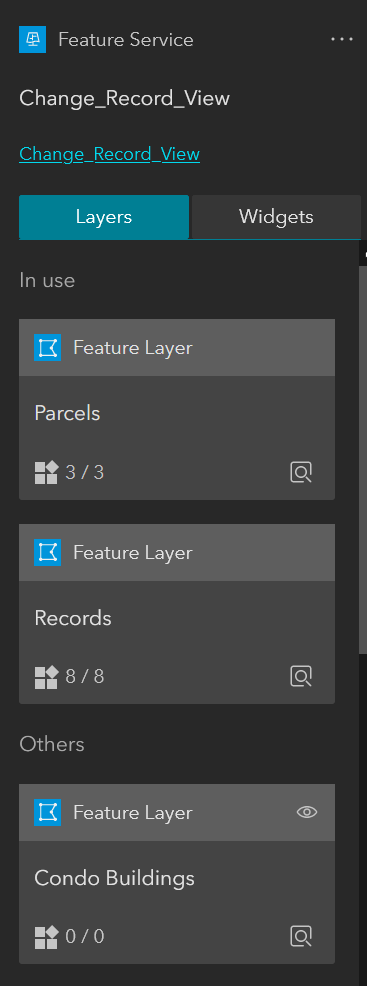Click the Condo Buildings feature layer icon
The width and height of the screenshot is (367, 986).
click(x=47, y=812)
